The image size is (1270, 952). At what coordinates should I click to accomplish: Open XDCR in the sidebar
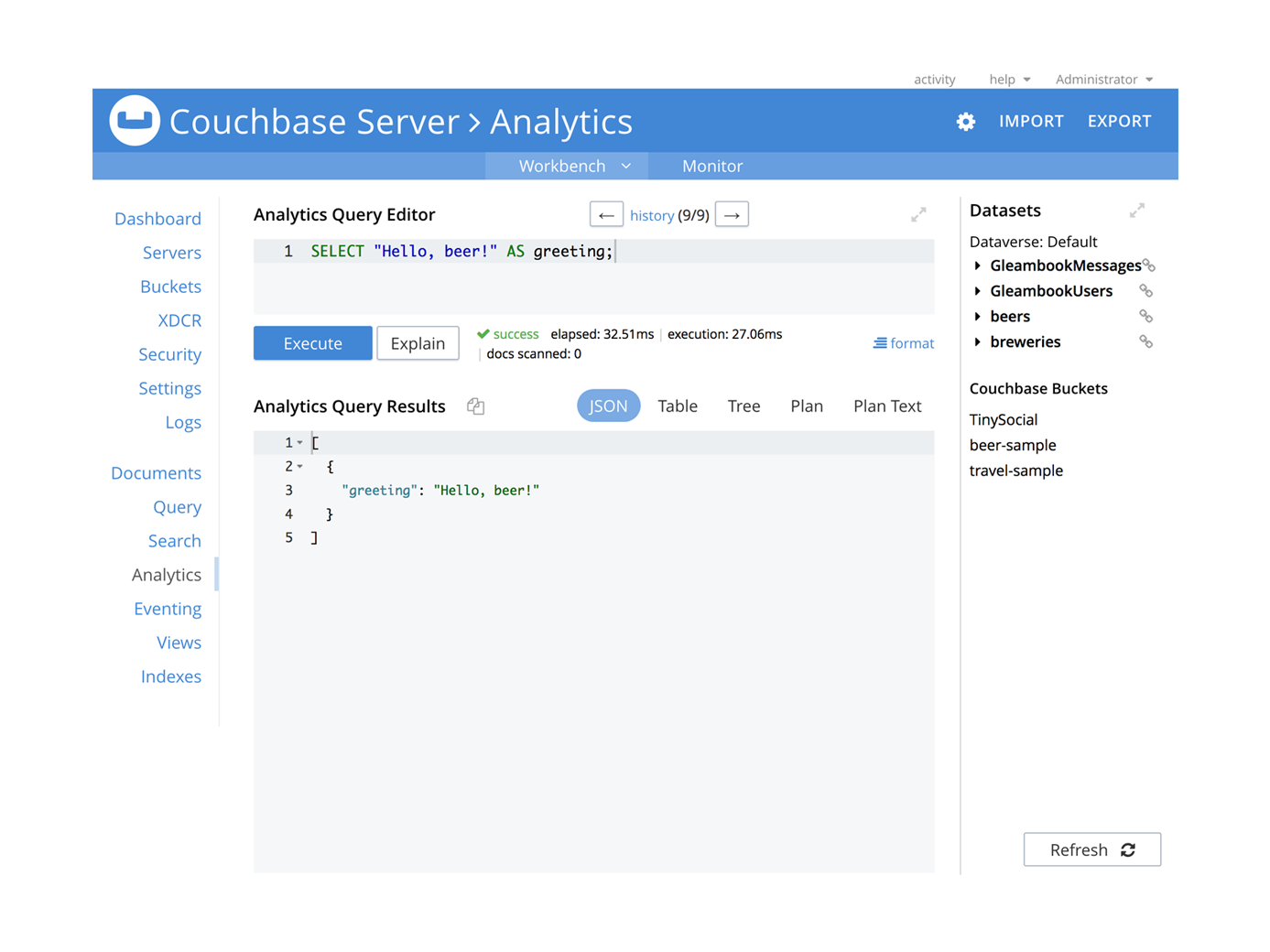pos(179,320)
